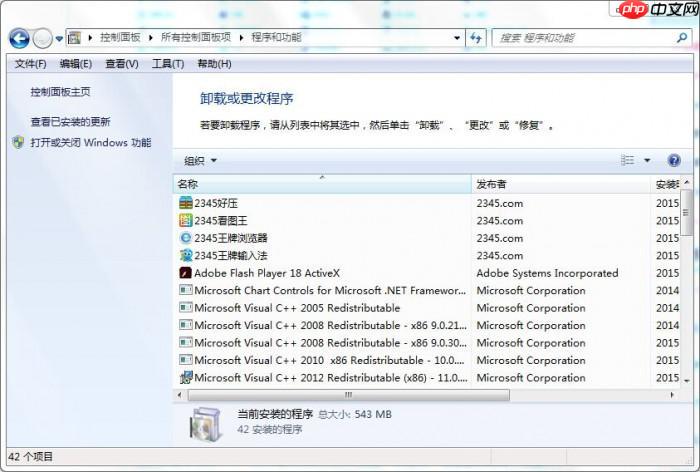Image resolution: width=700 pixels, height=472 pixels.
Task: Select the 程序和功能 breadcrumb segment
Action: coord(276,38)
